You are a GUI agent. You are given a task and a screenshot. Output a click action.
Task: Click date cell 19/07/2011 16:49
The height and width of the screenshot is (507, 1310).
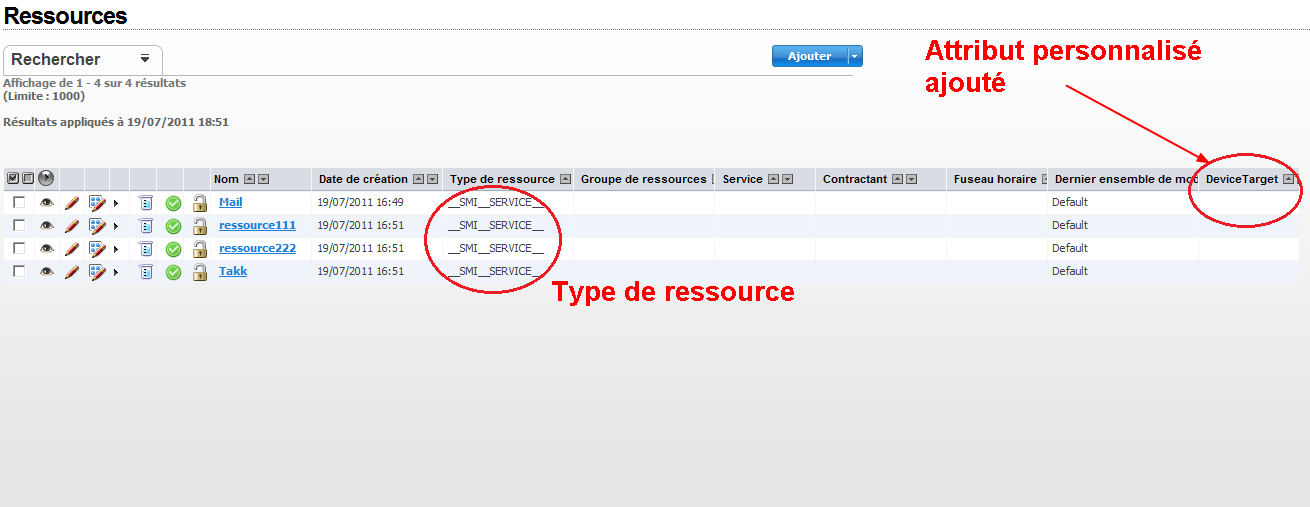361,202
